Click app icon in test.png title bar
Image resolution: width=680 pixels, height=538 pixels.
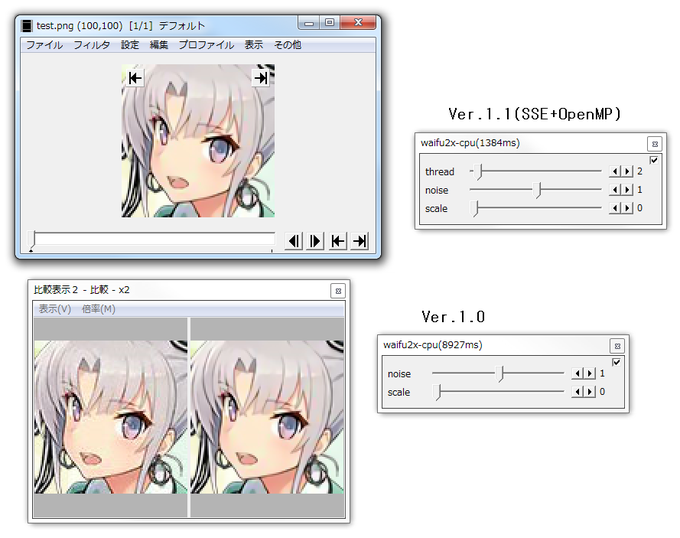coord(27,26)
